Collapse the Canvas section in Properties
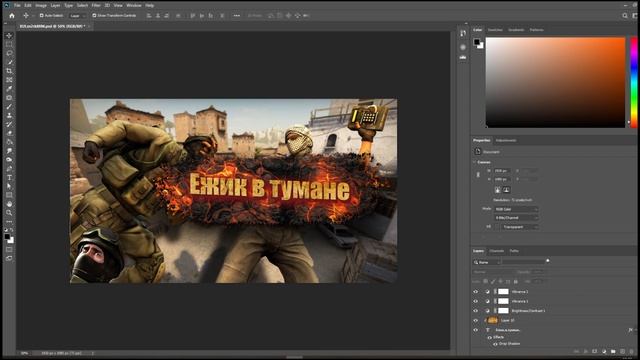 pyautogui.click(x=475, y=162)
